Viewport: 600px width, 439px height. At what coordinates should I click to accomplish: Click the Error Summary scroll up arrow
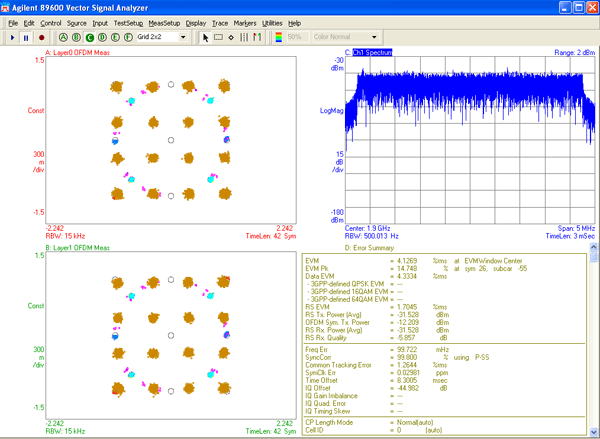[593, 247]
